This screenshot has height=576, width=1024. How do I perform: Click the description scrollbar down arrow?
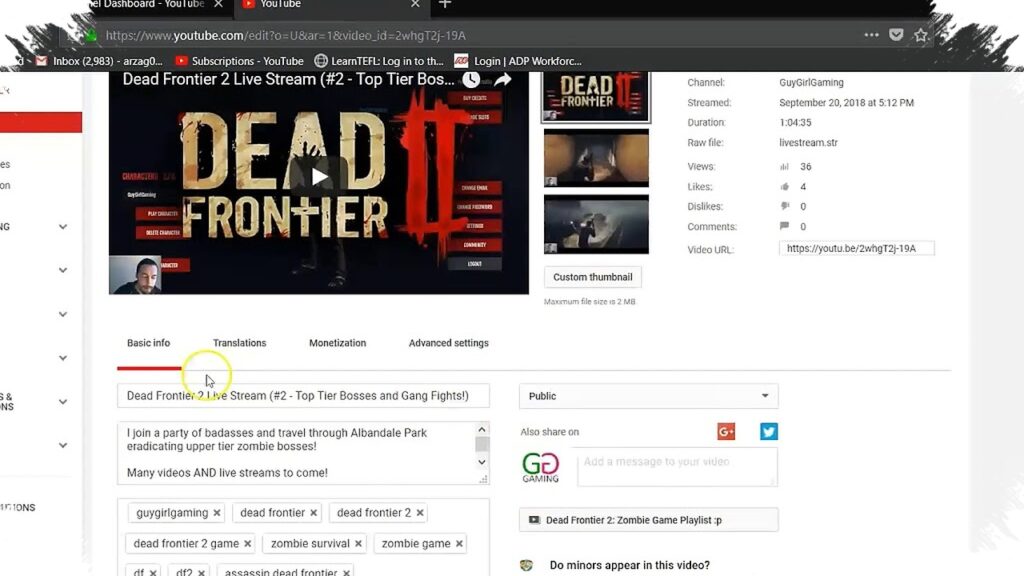[x=482, y=462]
